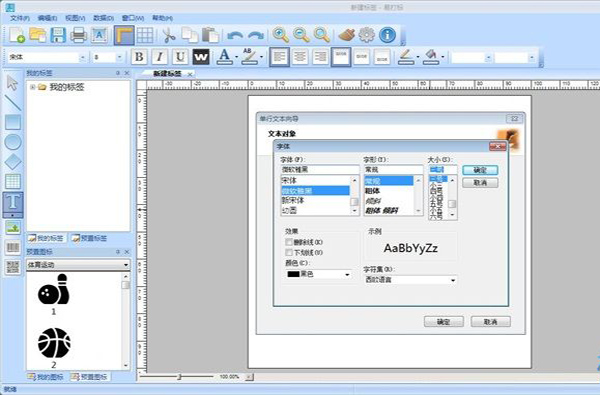Viewport: 600px width, 395px height.
Task: Enable the underline (下划线) checkbox
Action: (x=289, y=253)
